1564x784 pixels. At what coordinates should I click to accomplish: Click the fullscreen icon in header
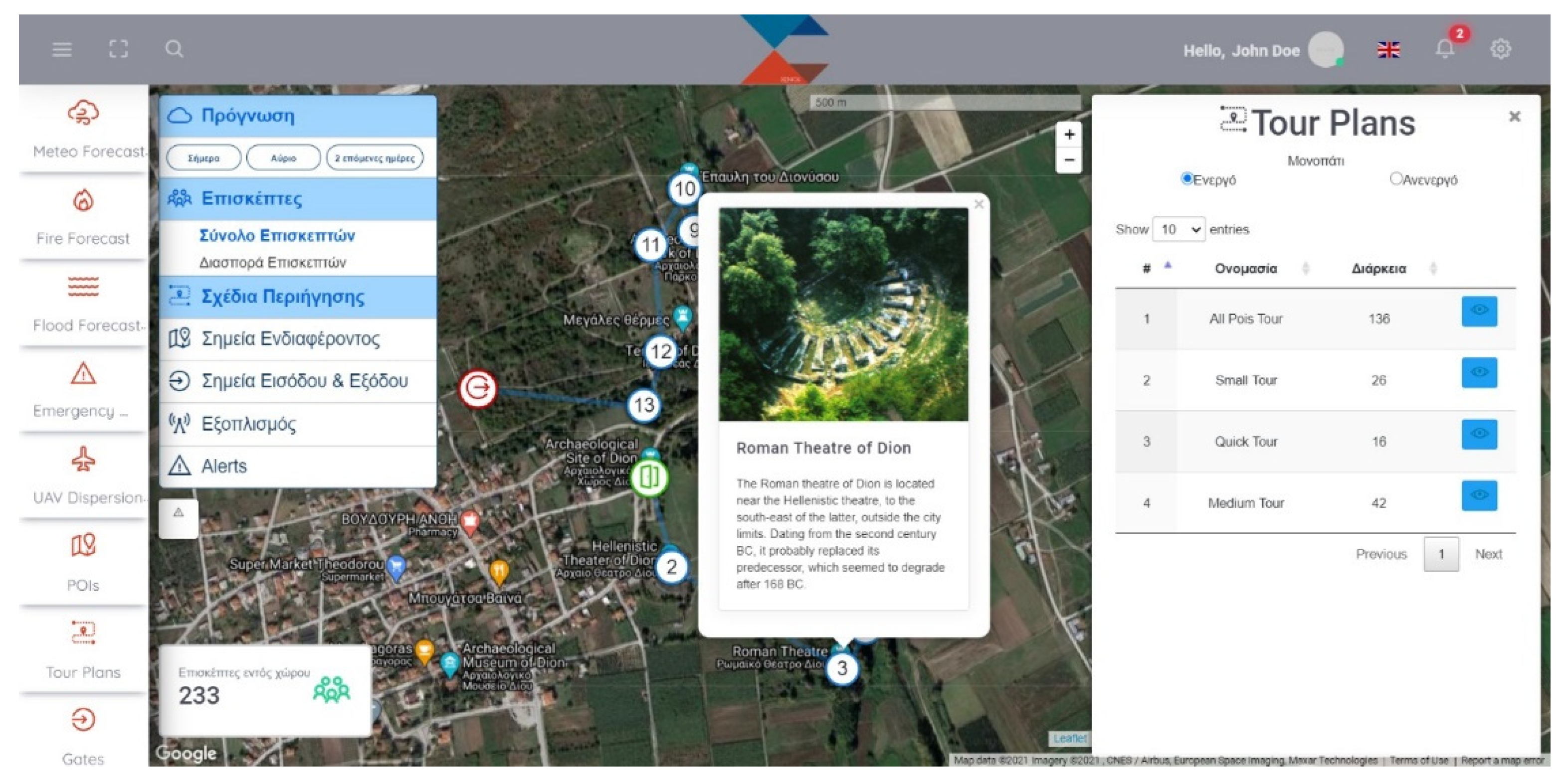pos(118,49)
